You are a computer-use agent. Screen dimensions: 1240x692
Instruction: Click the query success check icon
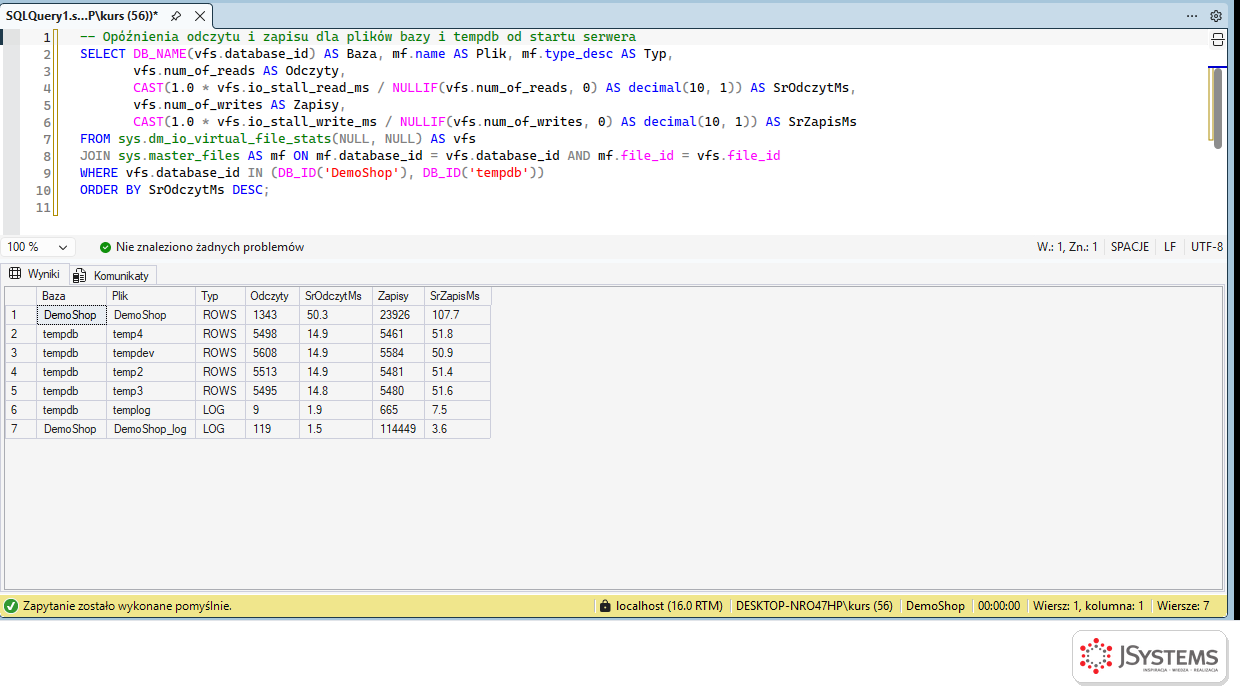[11, 606]
